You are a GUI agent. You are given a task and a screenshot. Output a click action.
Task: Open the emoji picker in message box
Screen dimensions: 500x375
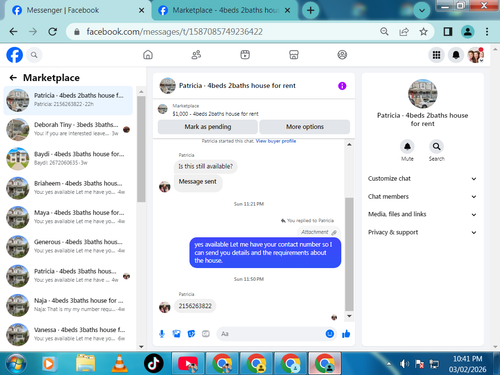(330, 334)
